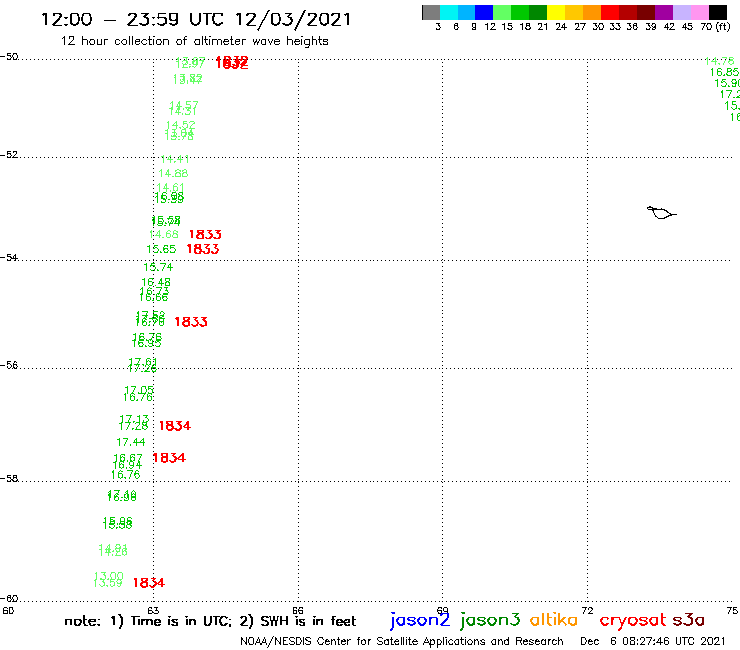Click the gray swatch in the color scale

coord(431,12)
